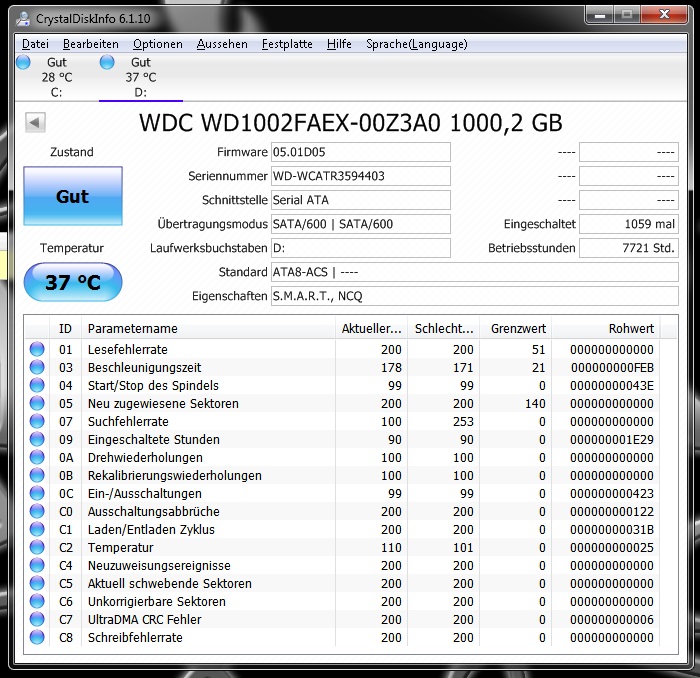Screen dimensions: 700x678
Task: Click status orb for Neu zugewiesene Sektoren
Action: (x=37, y=403)
